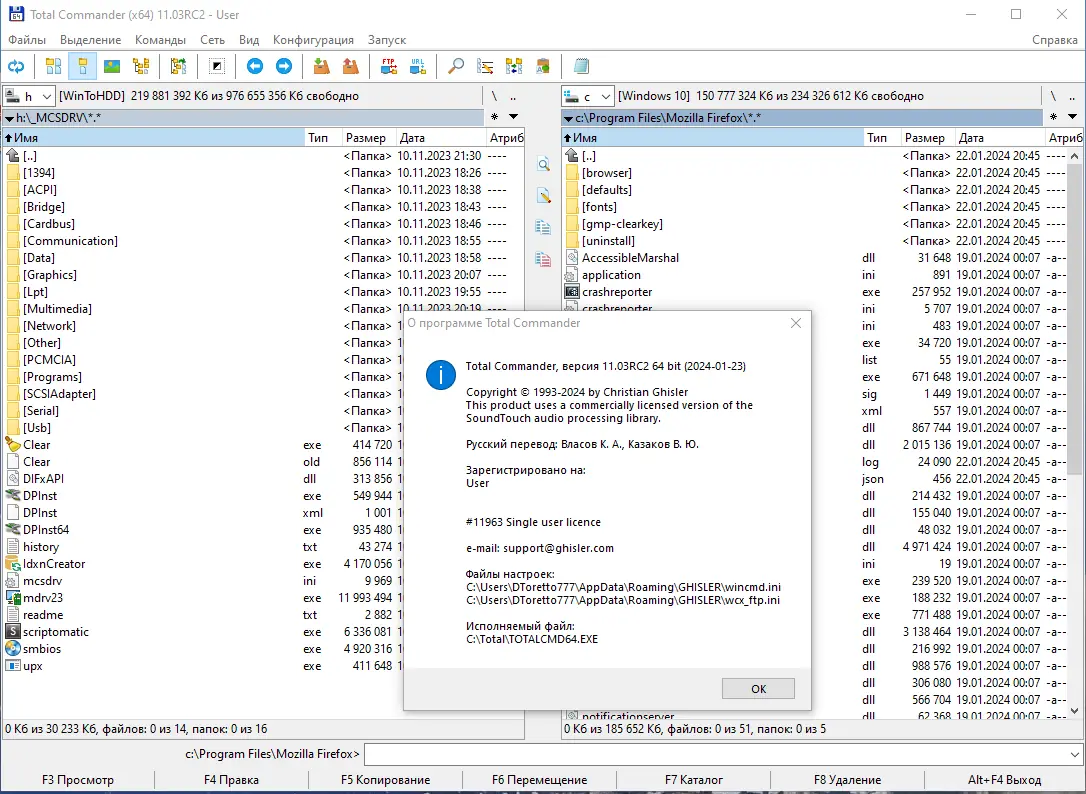The image size is (1086, 794).
Task: Click the clipboard copy names icon
Action: pos(543,67)
